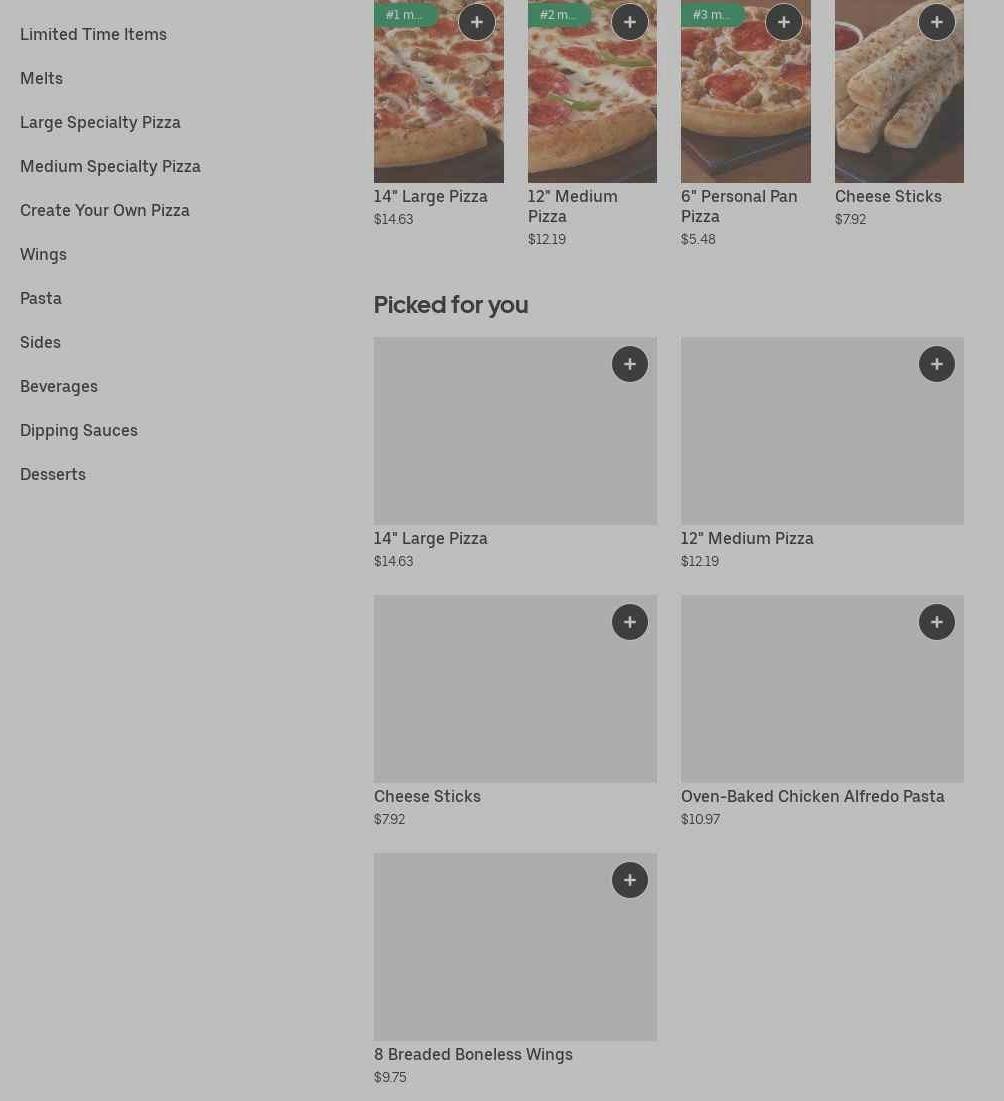Screen dimensions: 1004x1101
Task: Open Oven-Baked Chicken Alfredo Pasta title link
Action: coord(812,796)
